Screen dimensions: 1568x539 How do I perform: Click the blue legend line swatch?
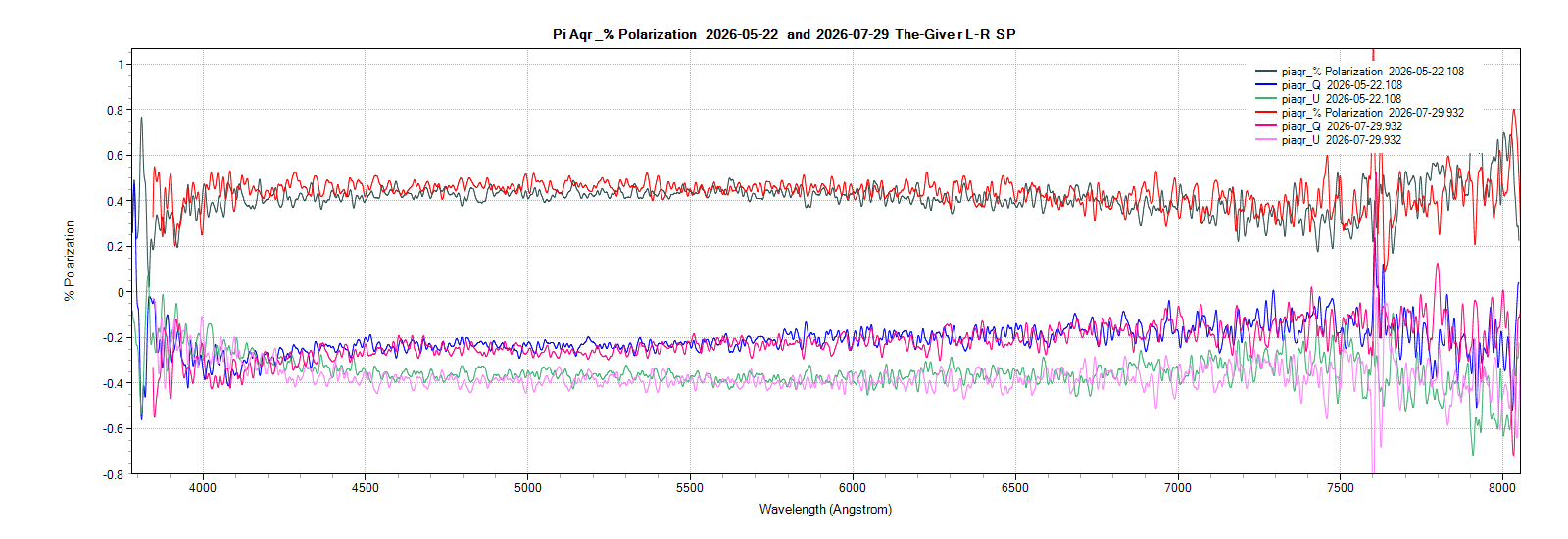(x=1266, y=85)
